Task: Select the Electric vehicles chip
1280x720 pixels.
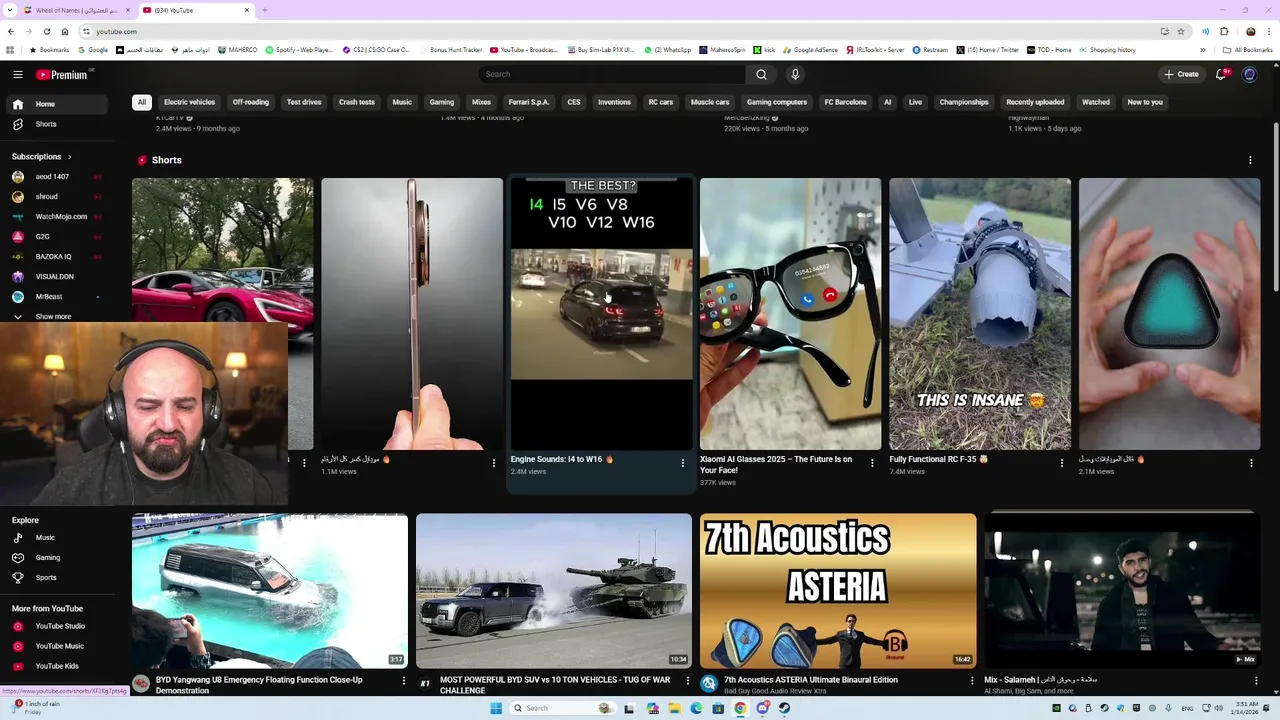Action: coord(189,102)
